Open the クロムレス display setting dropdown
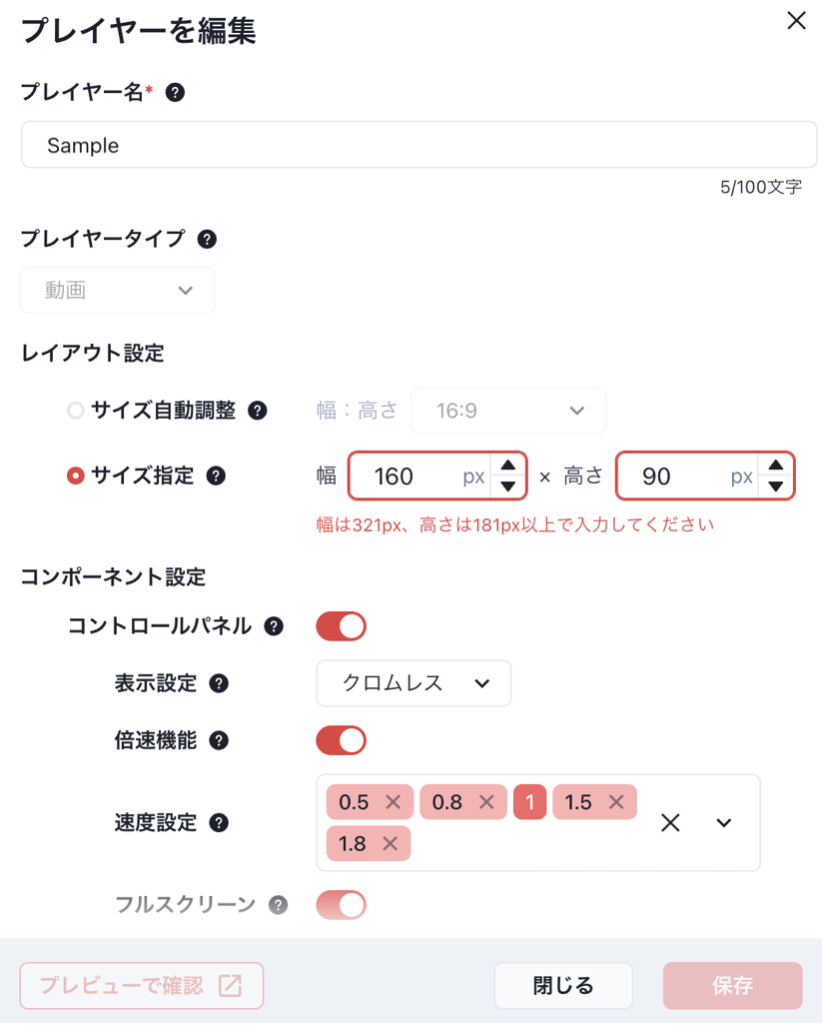Image resolution: width=824 pixels, height=1028 pixels. click(414, 684)
